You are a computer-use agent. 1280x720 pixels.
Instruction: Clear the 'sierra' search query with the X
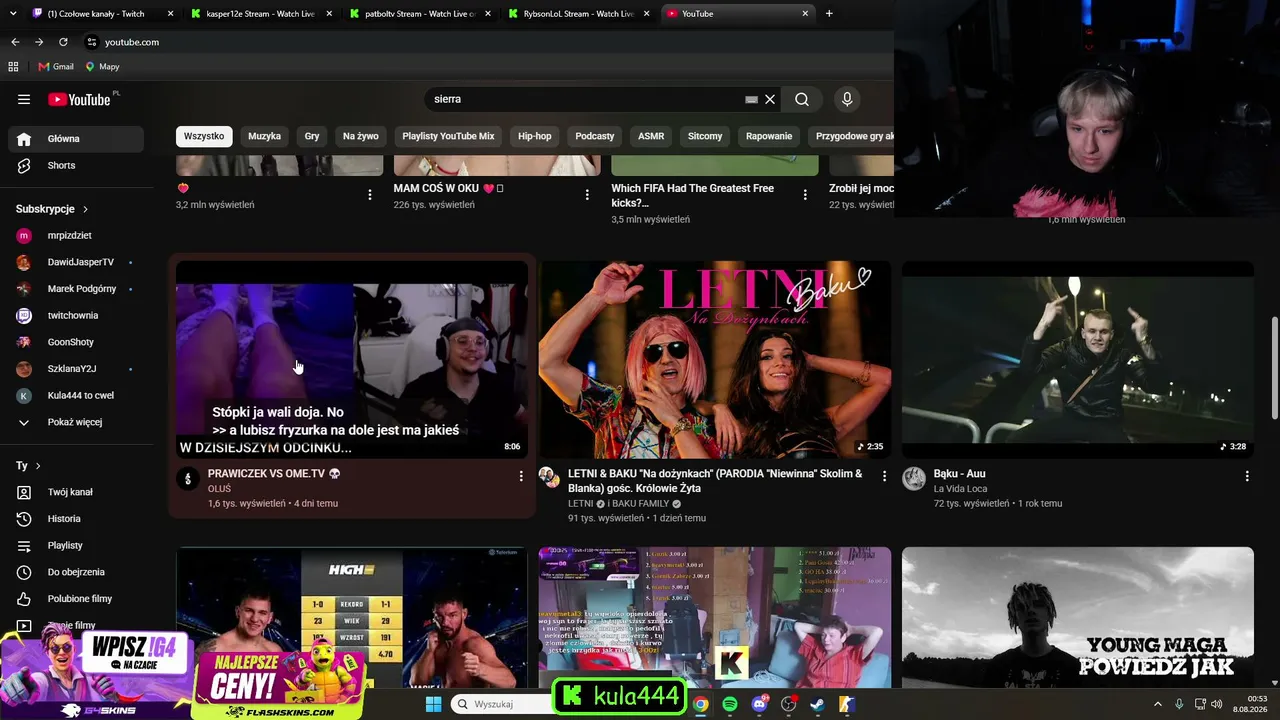(x=770, y=99)
